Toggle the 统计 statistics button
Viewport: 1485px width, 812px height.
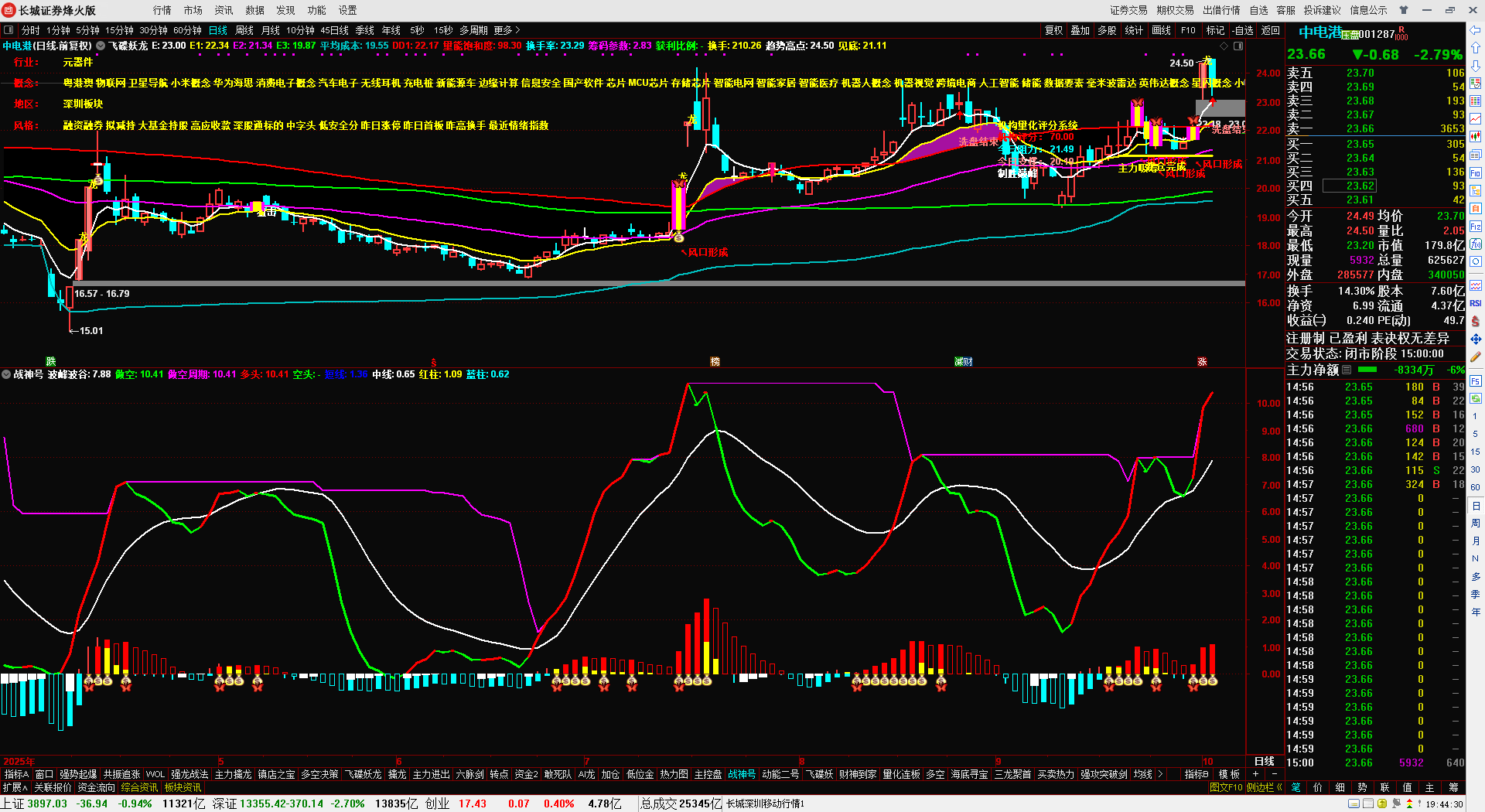(x=1134, y=30)
